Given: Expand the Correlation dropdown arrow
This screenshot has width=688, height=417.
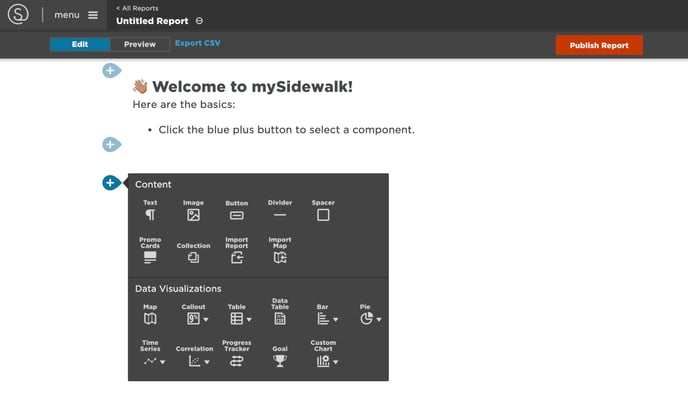Looking at the screenshot, I should [x=207, y=362].
